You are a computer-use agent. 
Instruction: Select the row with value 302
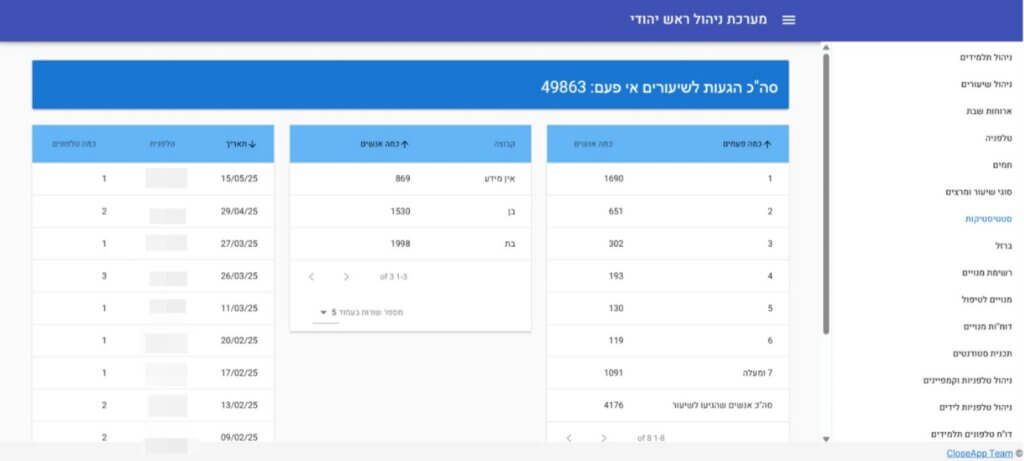[667, 244]
